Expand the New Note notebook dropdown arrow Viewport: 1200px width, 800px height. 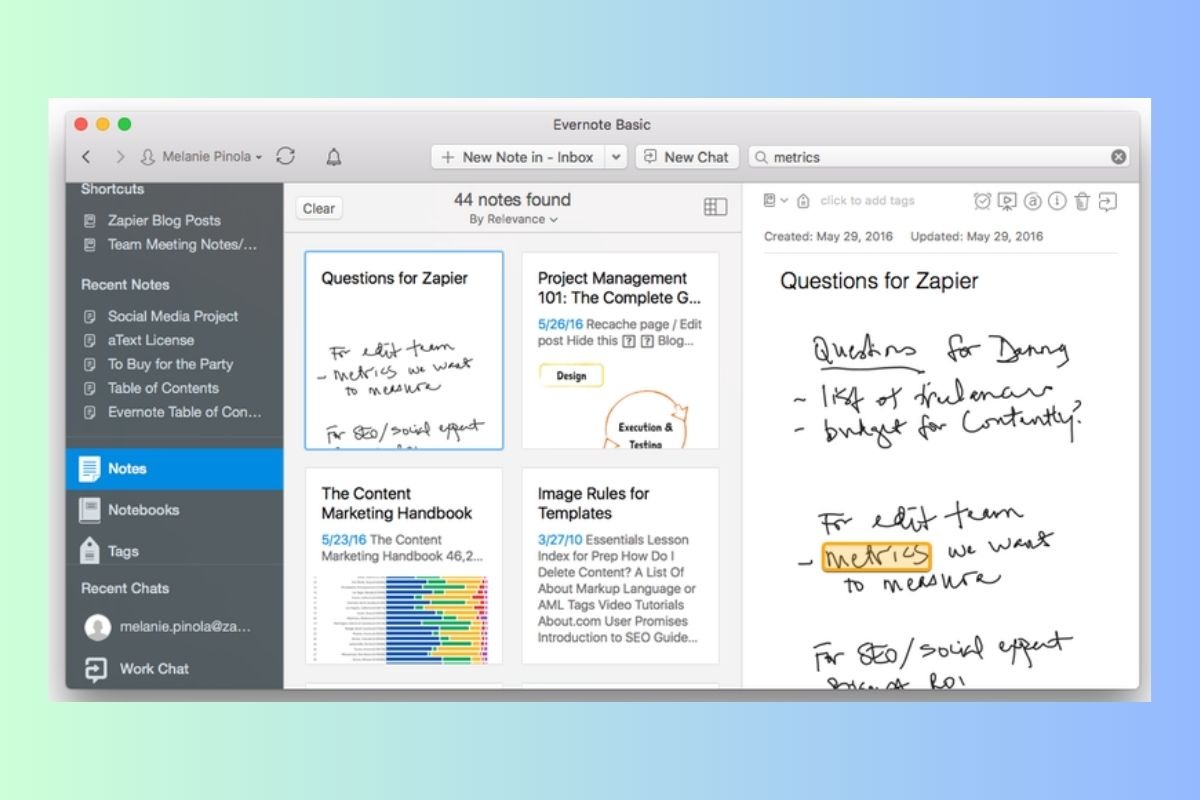616,157
